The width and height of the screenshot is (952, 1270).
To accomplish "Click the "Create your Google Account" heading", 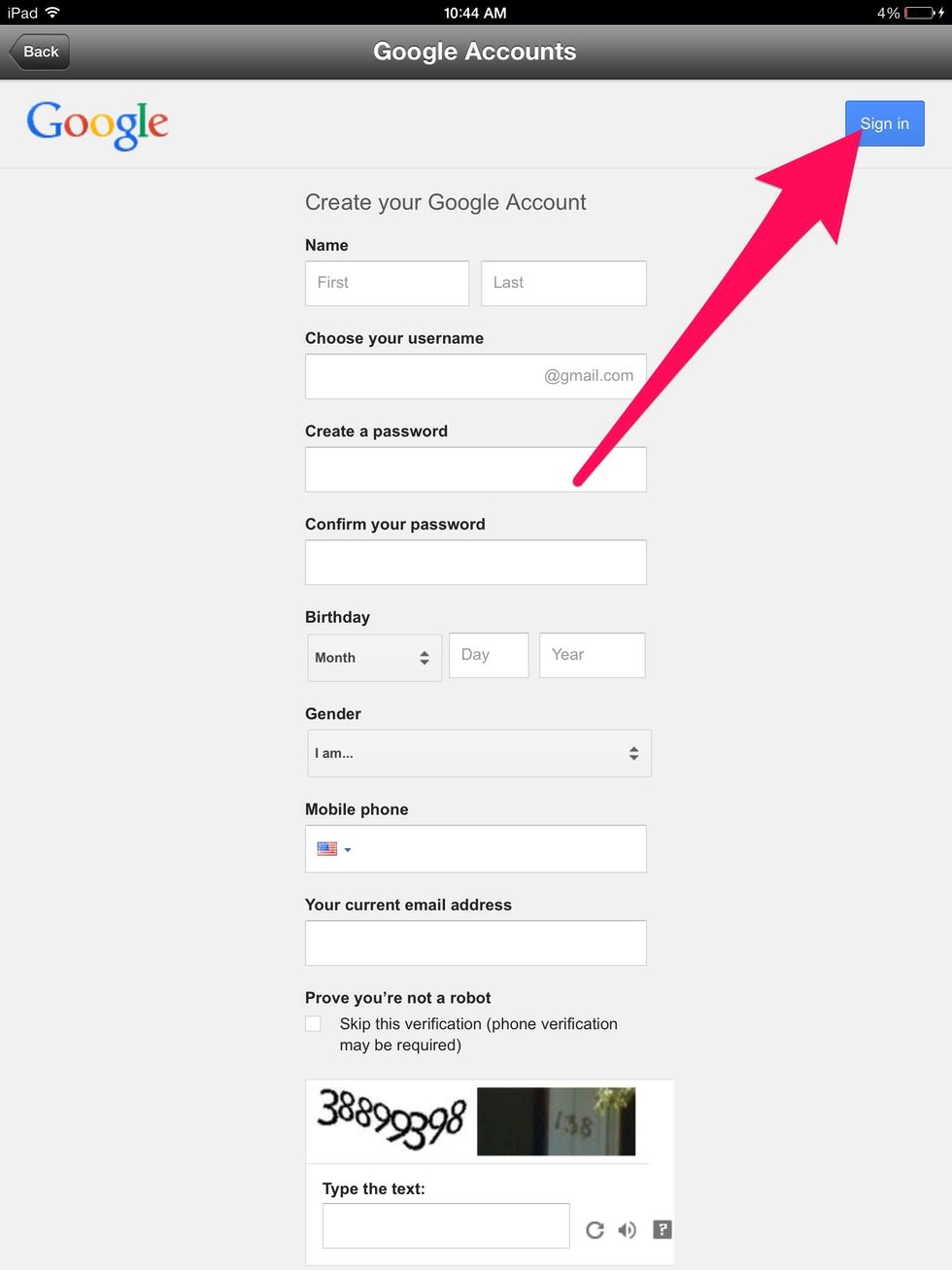I will pyautogui.click(x=446, y=202).
